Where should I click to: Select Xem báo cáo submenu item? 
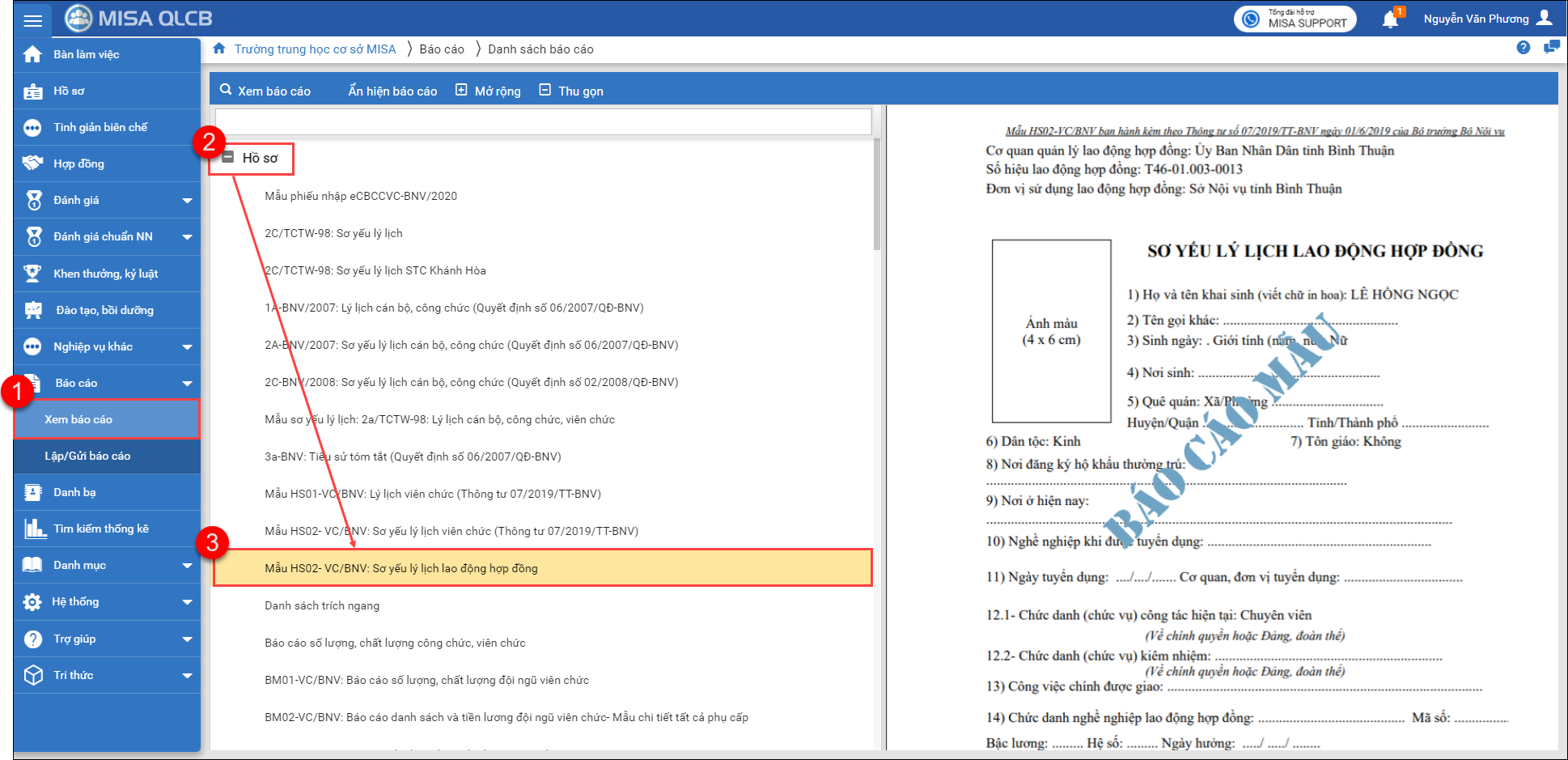(x=78, y=419)
